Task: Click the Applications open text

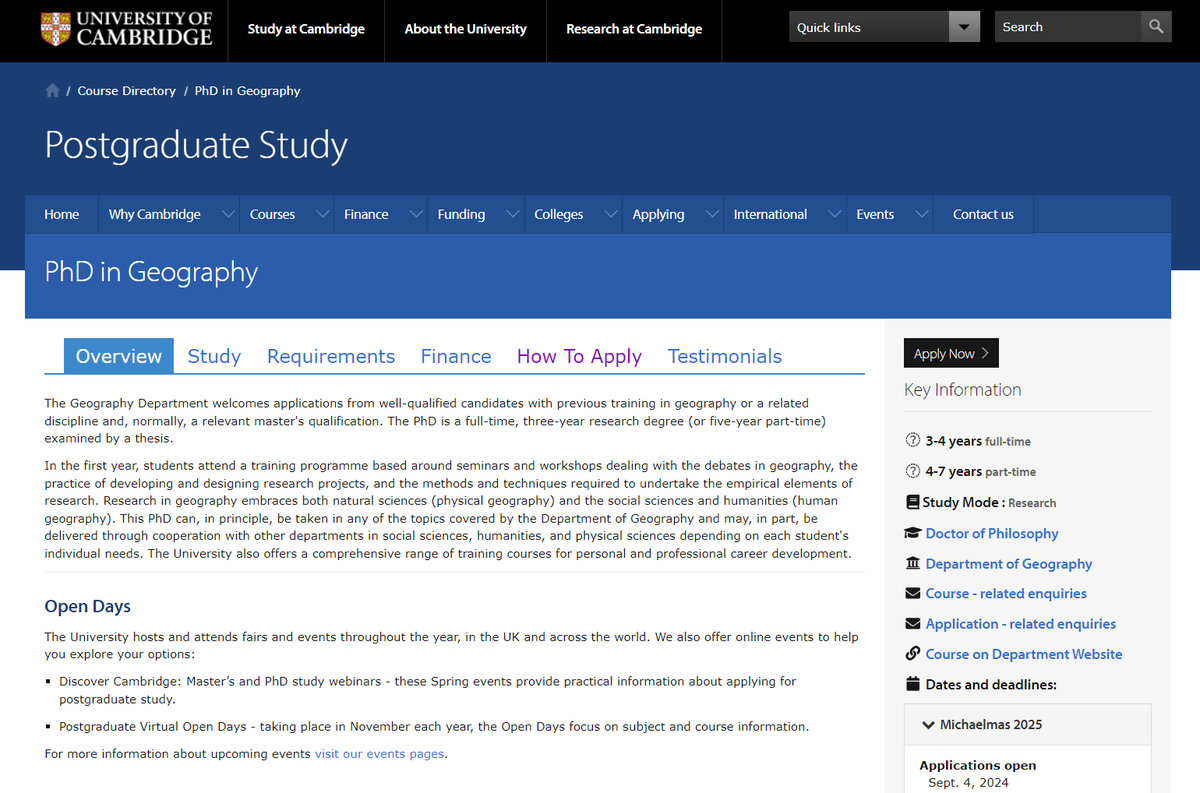Action: tap(978, 765)
